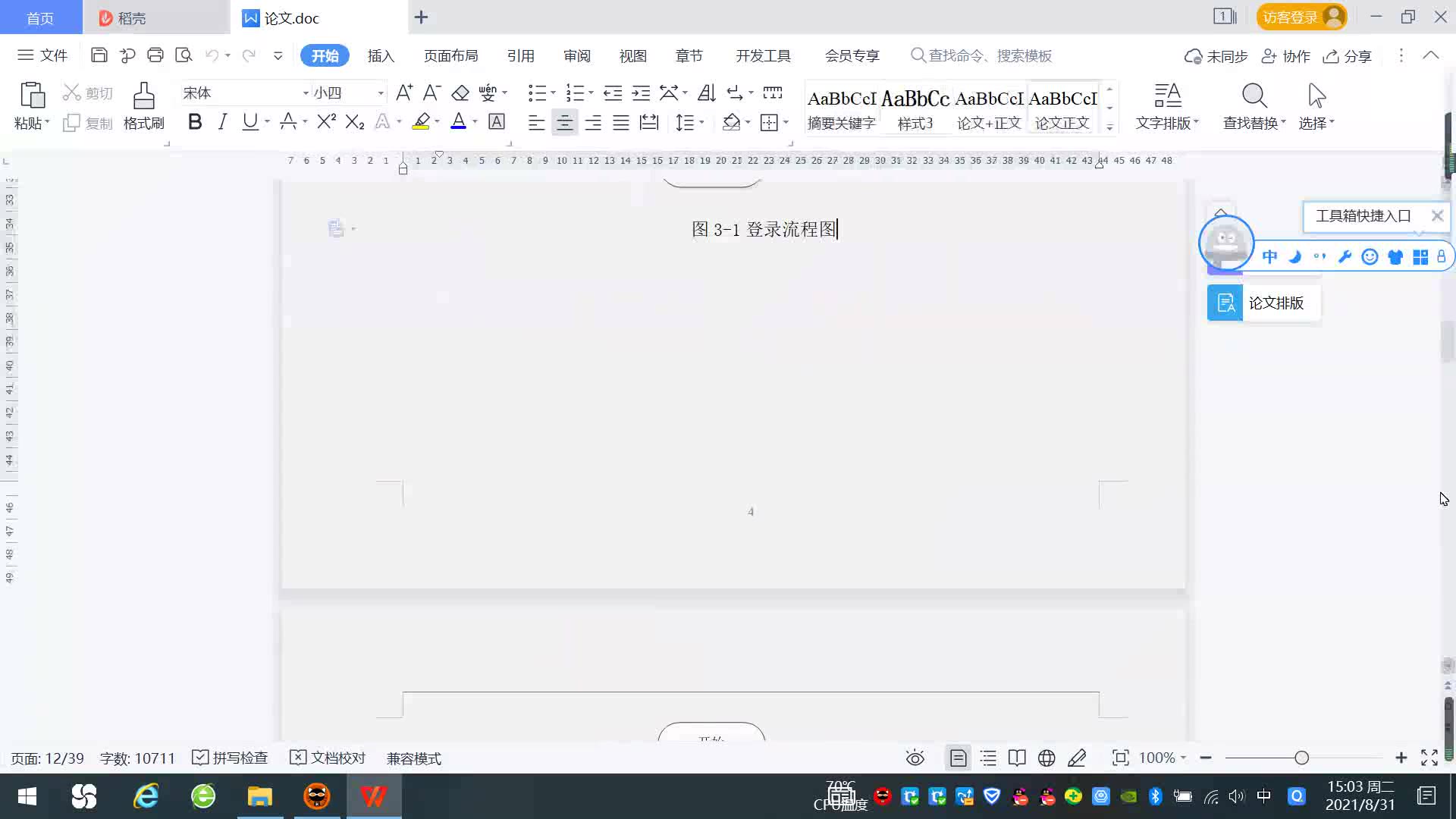The height and width of the screenshot is (819, 1456).
Task: Expand numbered list dropdown arrow
Action: pos(591,93)
